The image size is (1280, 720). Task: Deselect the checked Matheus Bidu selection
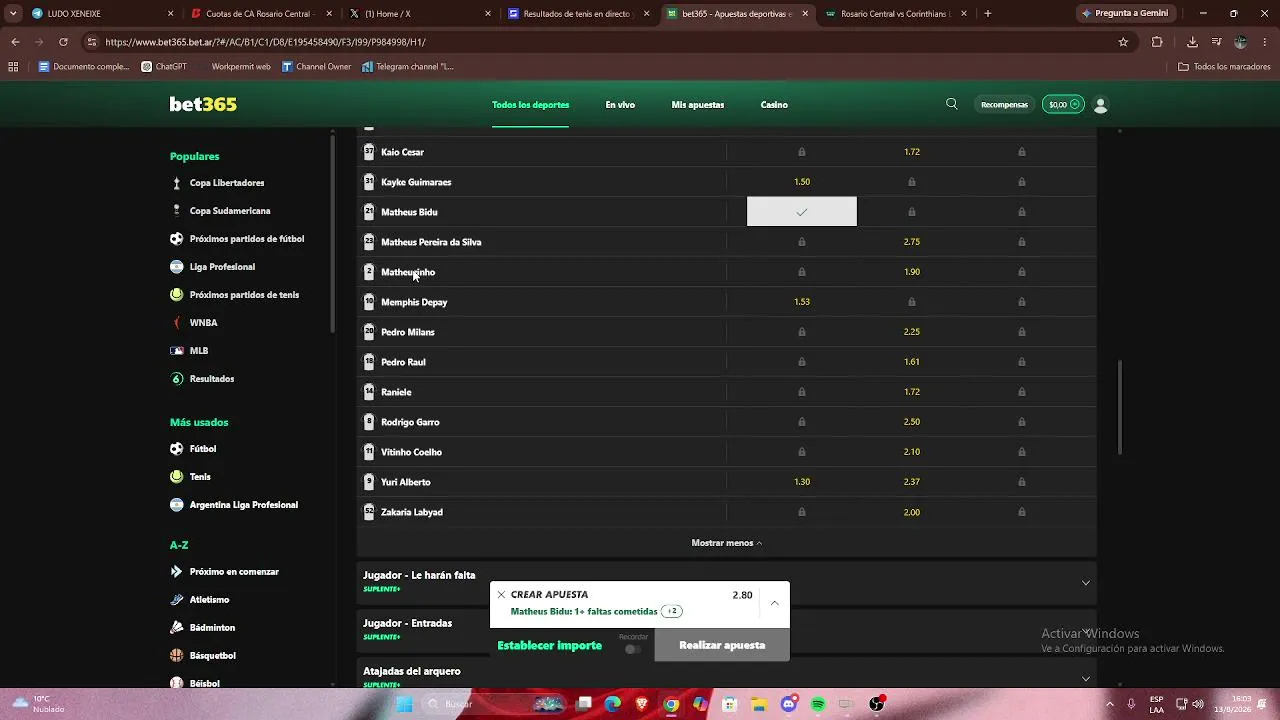coord(802,212)
